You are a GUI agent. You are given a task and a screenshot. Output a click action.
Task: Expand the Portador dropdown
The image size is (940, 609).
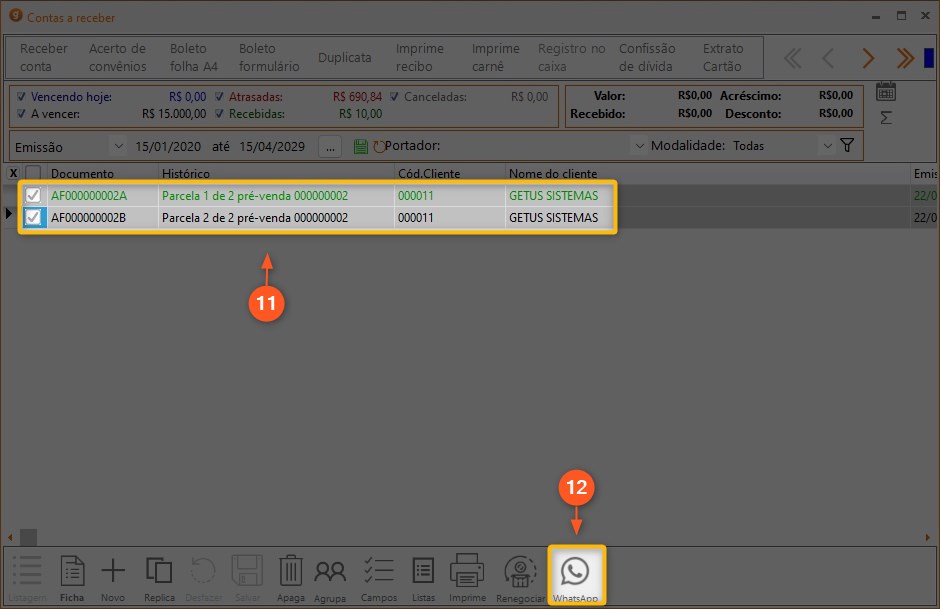click(639, 146)
